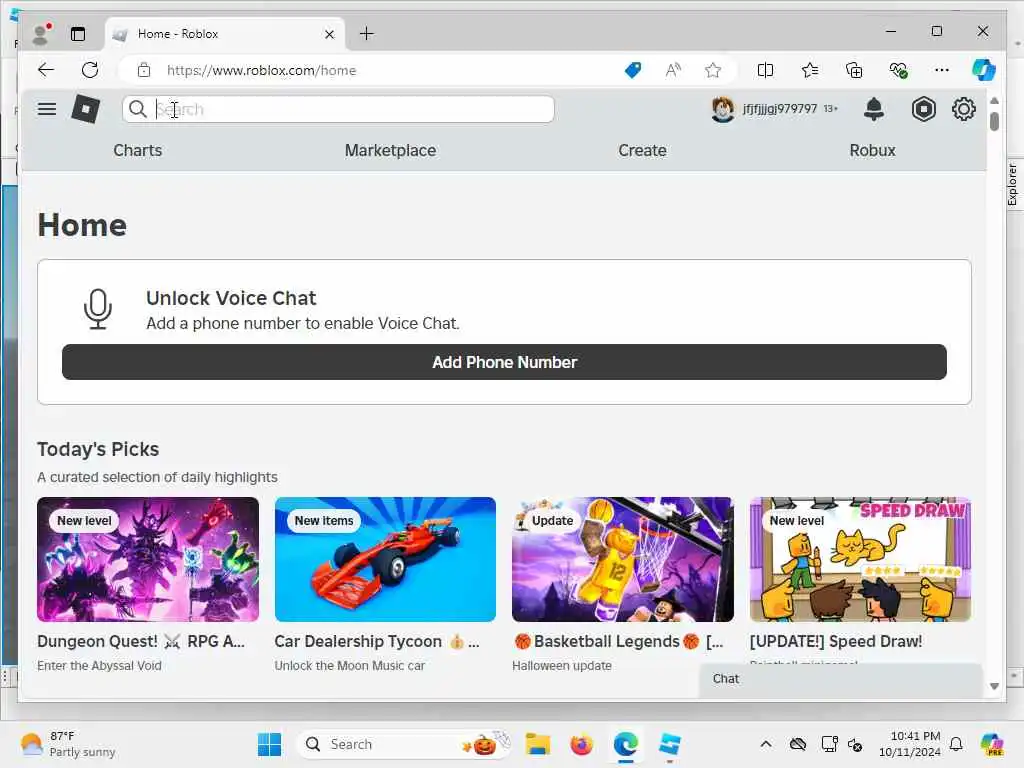Open File Explorer from the taskbar
Image resolution: width=1024 pixels, height=768 pixels.
[537, 744]
